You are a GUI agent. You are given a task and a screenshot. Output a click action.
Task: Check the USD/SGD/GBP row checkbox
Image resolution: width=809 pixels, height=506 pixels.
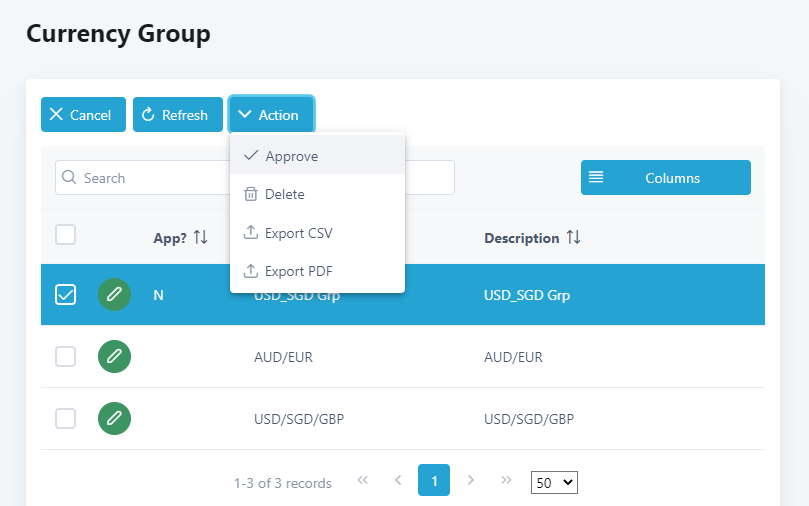pos(66,418)
